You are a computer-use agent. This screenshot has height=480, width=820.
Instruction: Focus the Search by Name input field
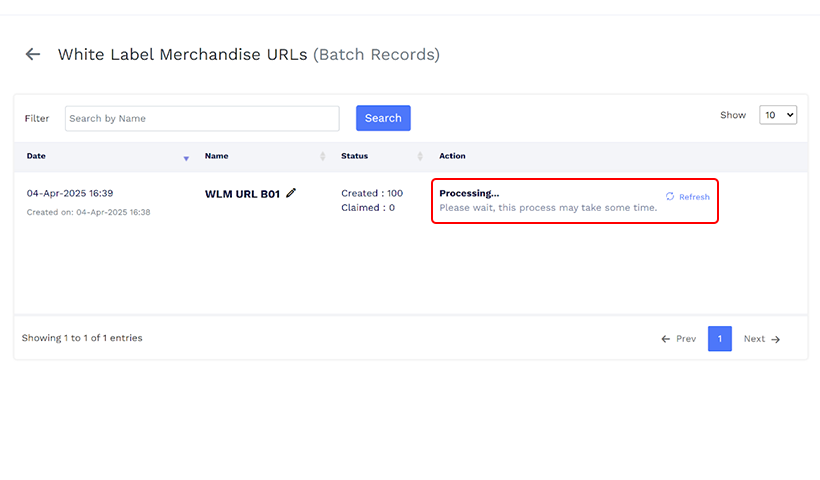[202, 118]
